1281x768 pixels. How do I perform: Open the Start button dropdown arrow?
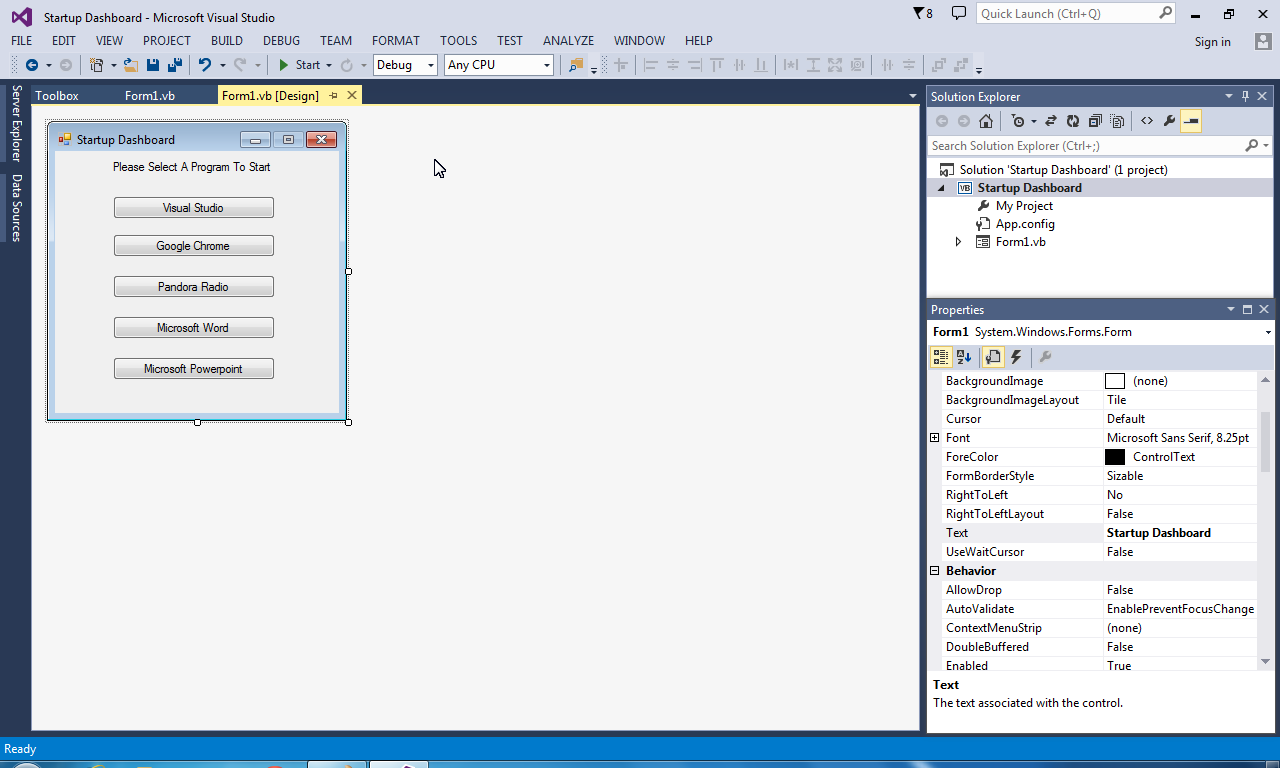point(329,66)
